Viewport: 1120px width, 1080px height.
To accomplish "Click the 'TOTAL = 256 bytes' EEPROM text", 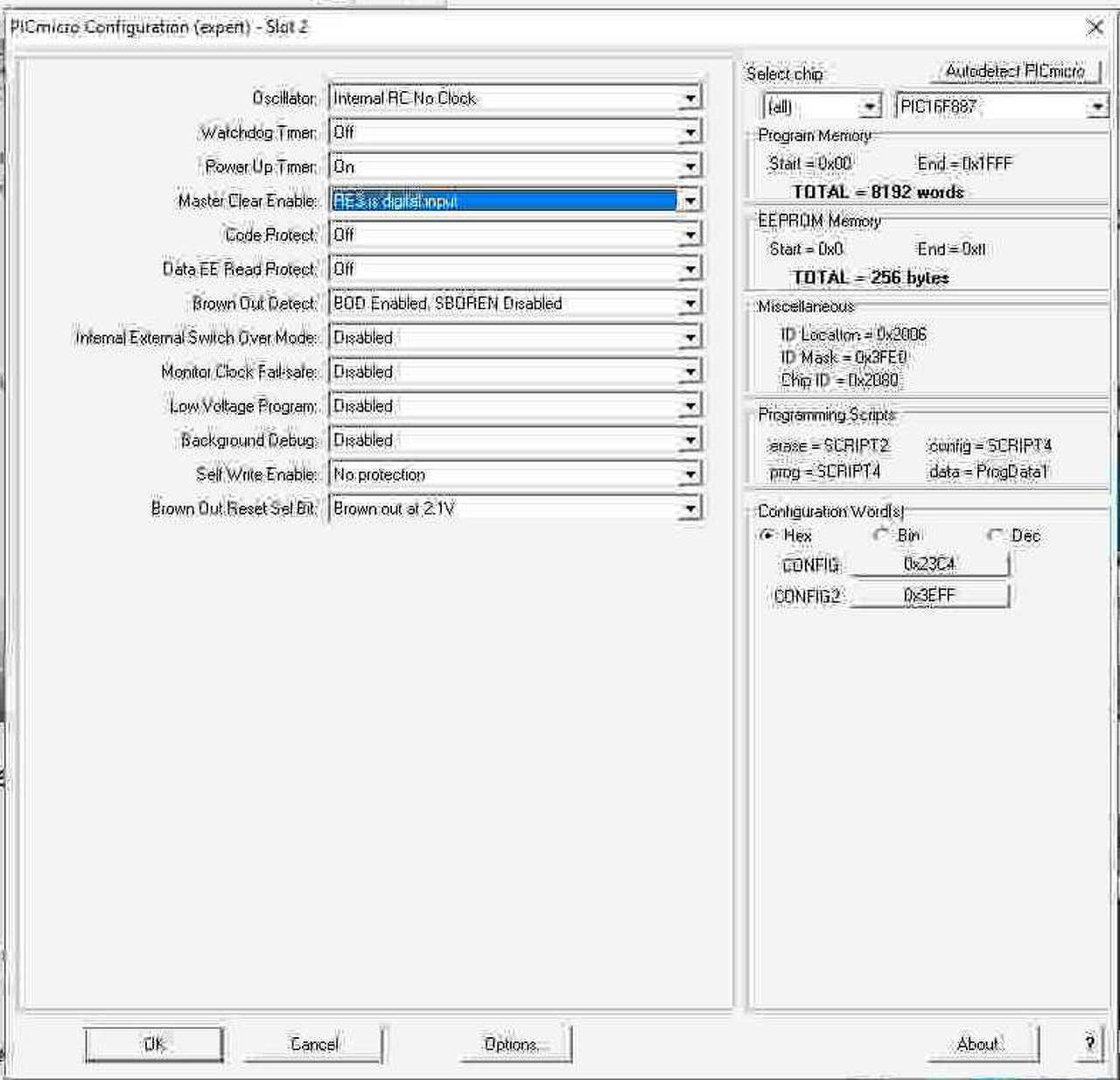I will [x=871, y=277].
